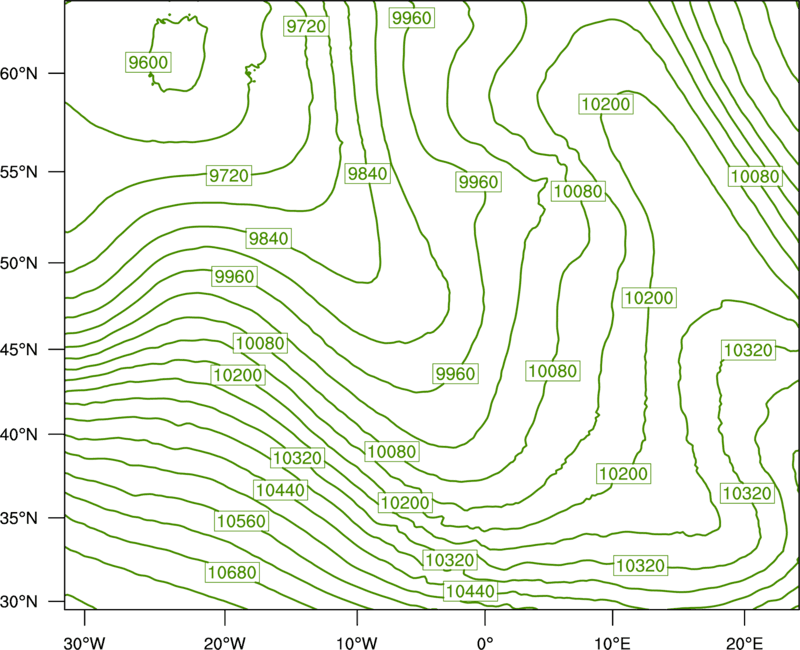Viewport: 800px width, 650px height.
Task: Select the 20°E longitude axis label
Action: point(744,643)
